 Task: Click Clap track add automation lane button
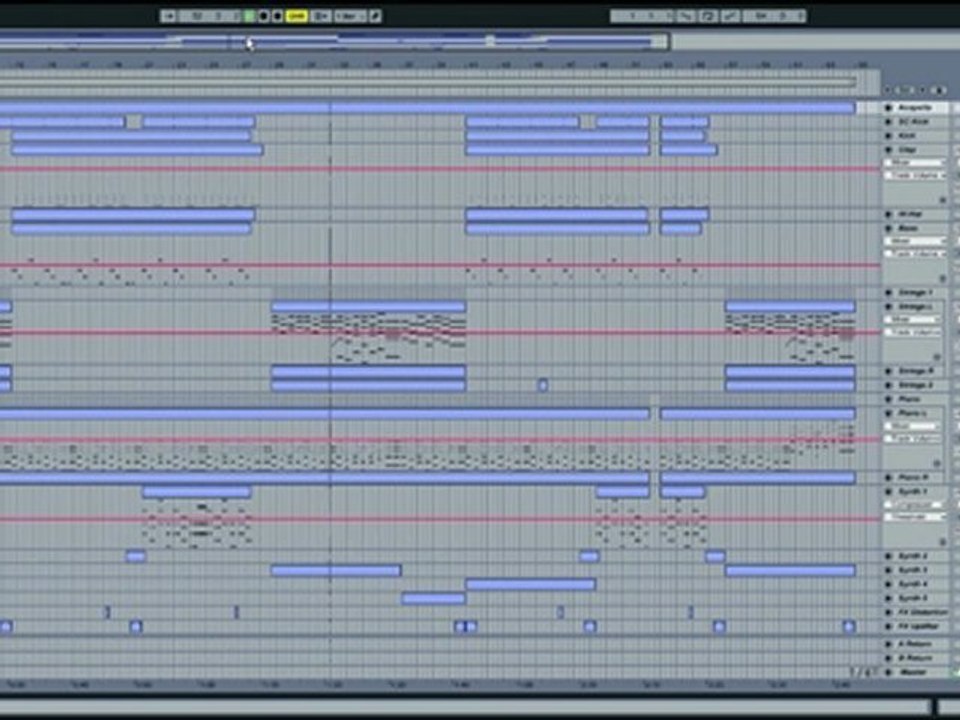point(942,200)
